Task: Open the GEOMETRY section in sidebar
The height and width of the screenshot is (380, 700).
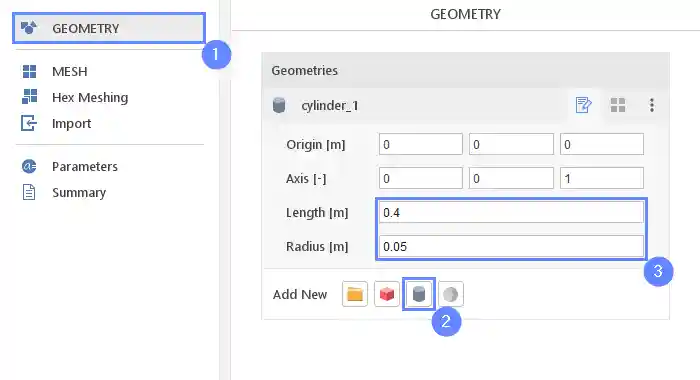Action: pyautogui.click(x=108, y=28)
